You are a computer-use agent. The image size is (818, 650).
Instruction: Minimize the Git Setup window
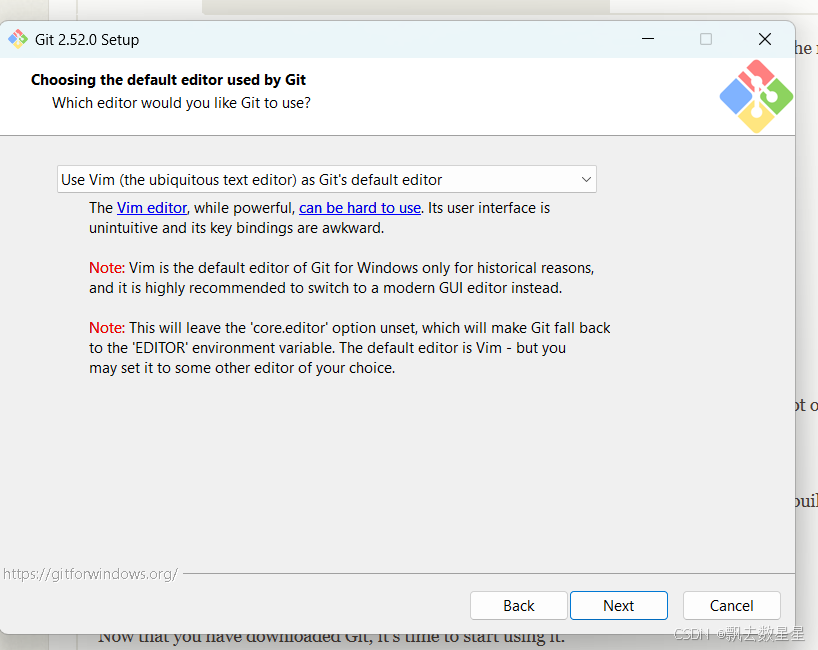(648, 39)
